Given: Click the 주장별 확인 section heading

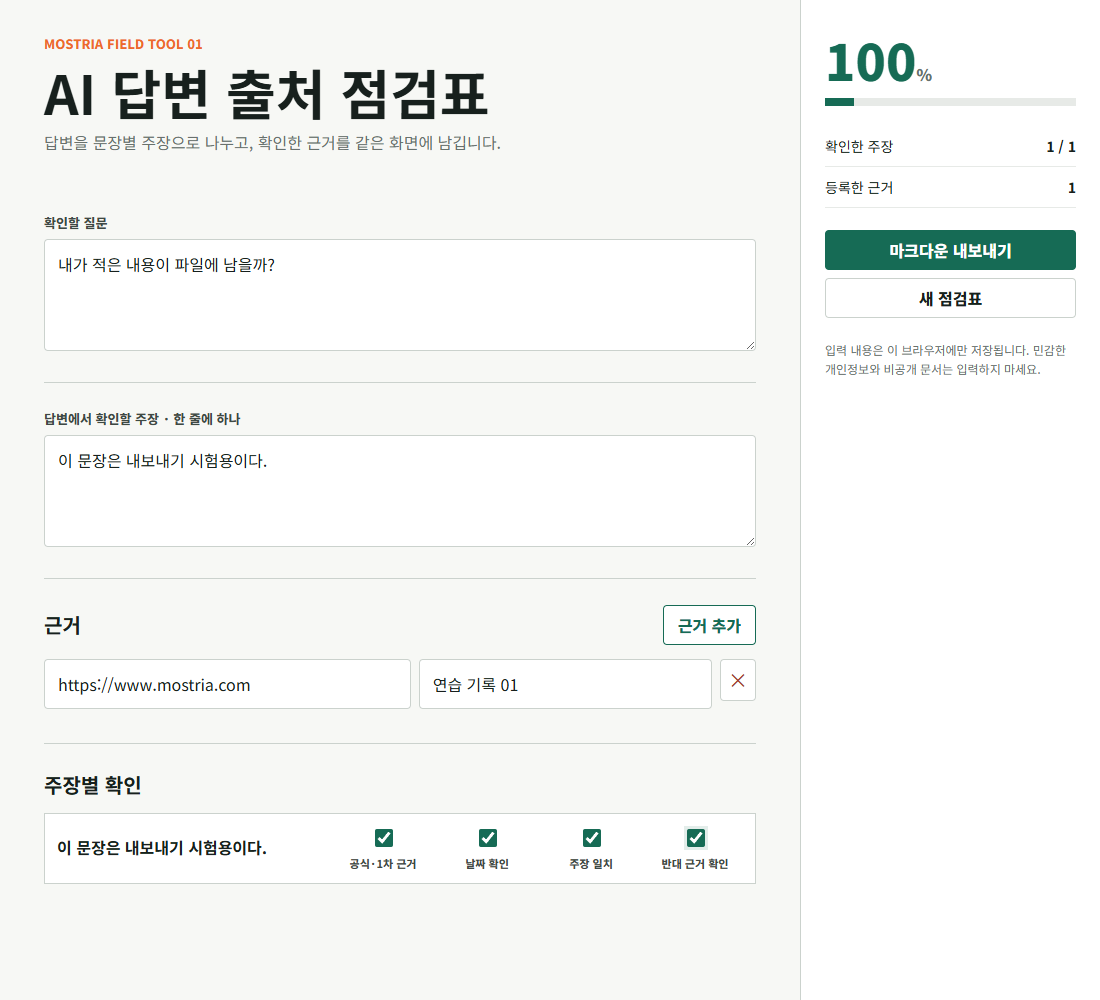Looking at the screenshot, I should (x=93, y=785).
